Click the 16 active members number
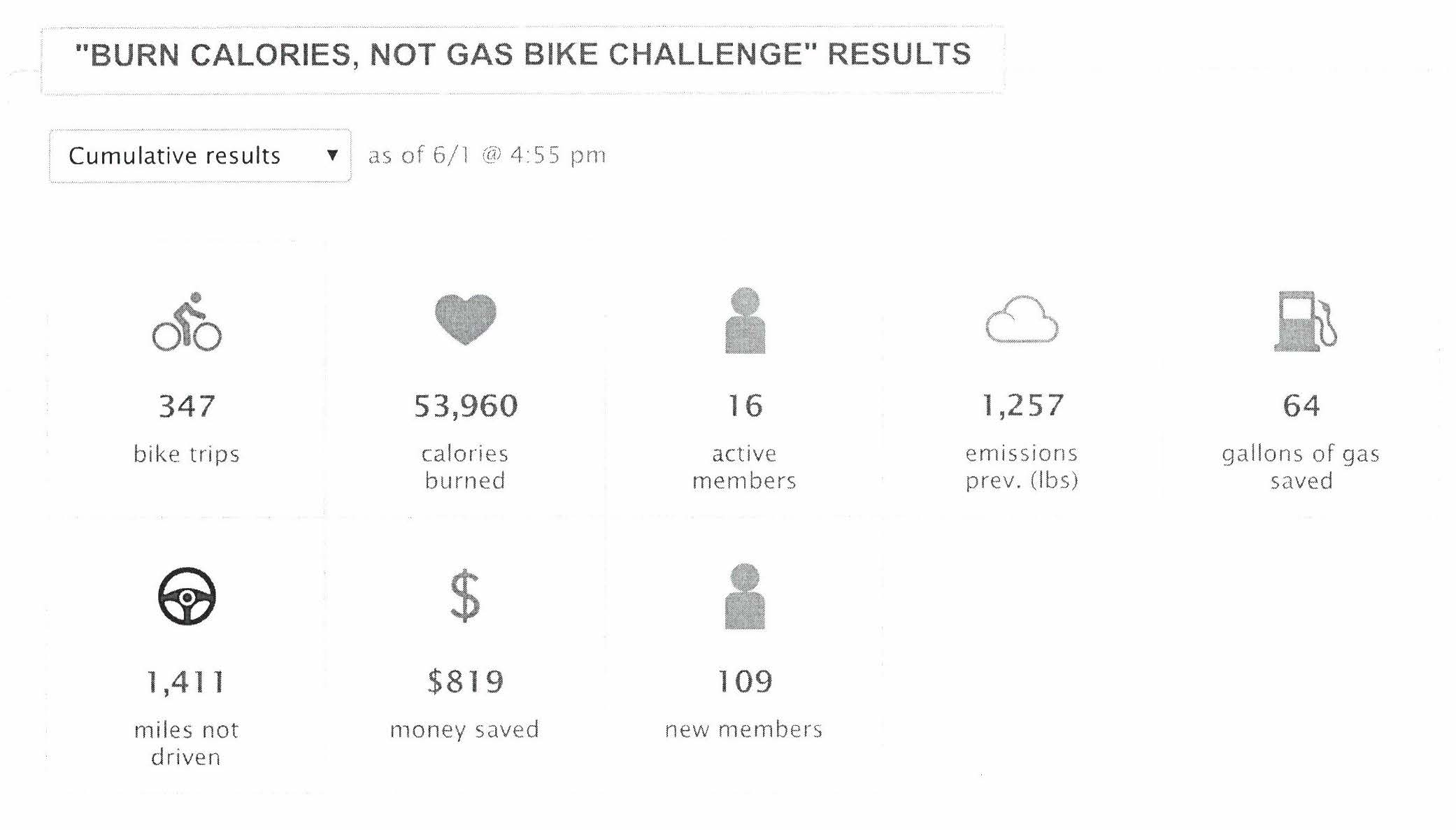Viewport: 1456px width, 830px height. pyautogui.click(x=745, y=406)
